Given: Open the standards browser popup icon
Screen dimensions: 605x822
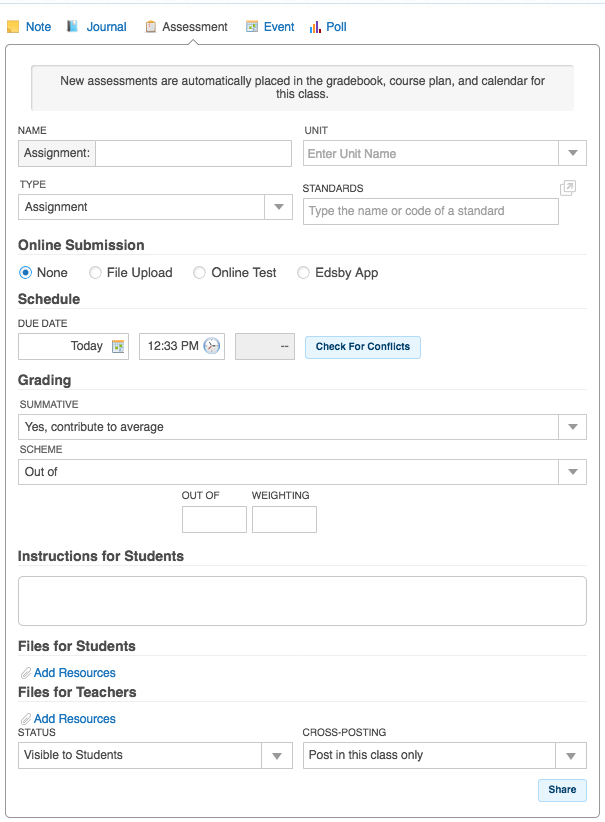Looking at the screenshot, I should (568, 188).
